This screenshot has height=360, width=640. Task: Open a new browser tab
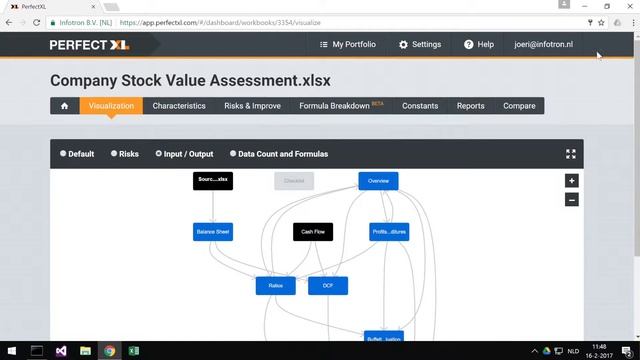pos(111,7)
